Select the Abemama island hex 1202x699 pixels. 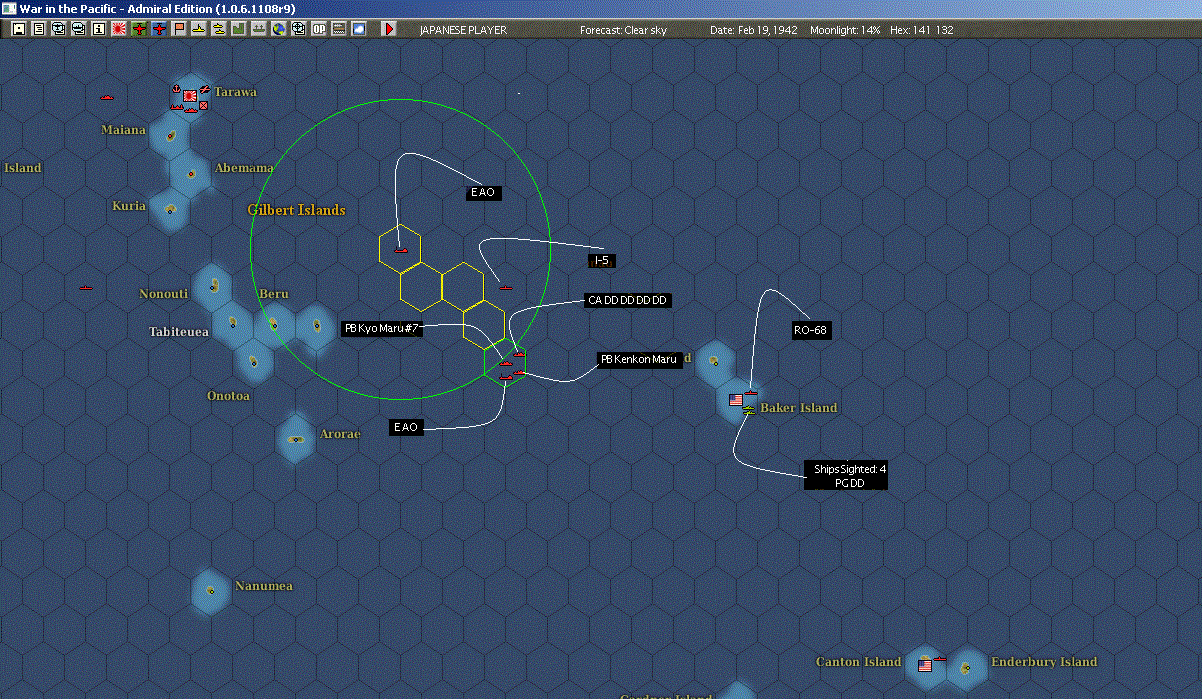(190, 173)
